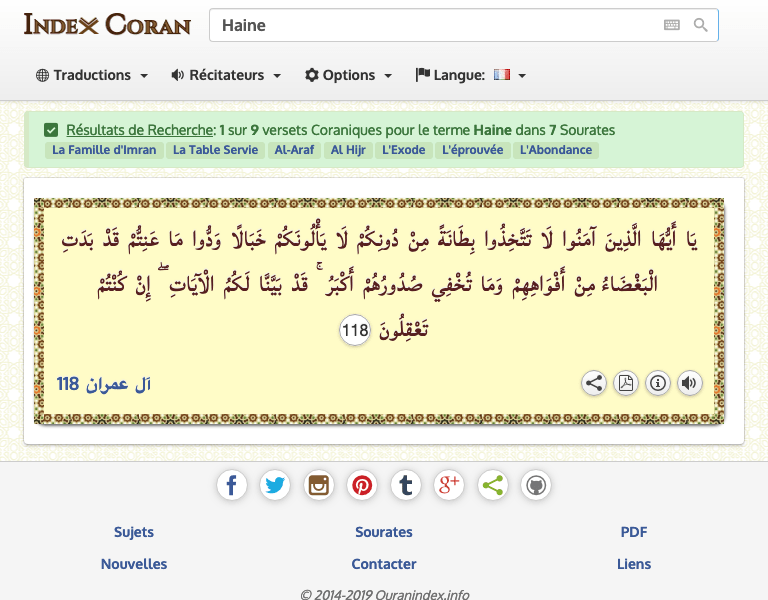Toggle the green results checkbox
This screenshot has width=768, height=600.
tap(51, 130)
